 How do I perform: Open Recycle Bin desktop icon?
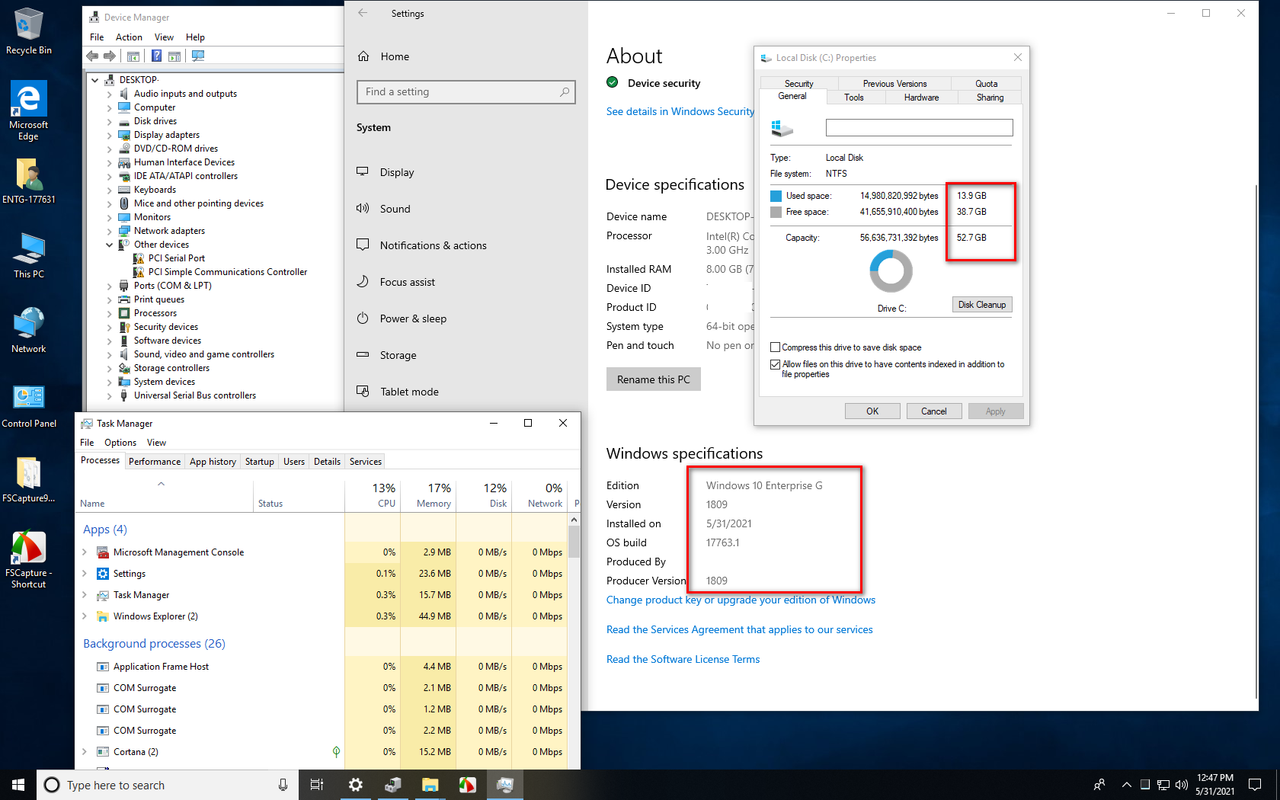tap(29, 32)
